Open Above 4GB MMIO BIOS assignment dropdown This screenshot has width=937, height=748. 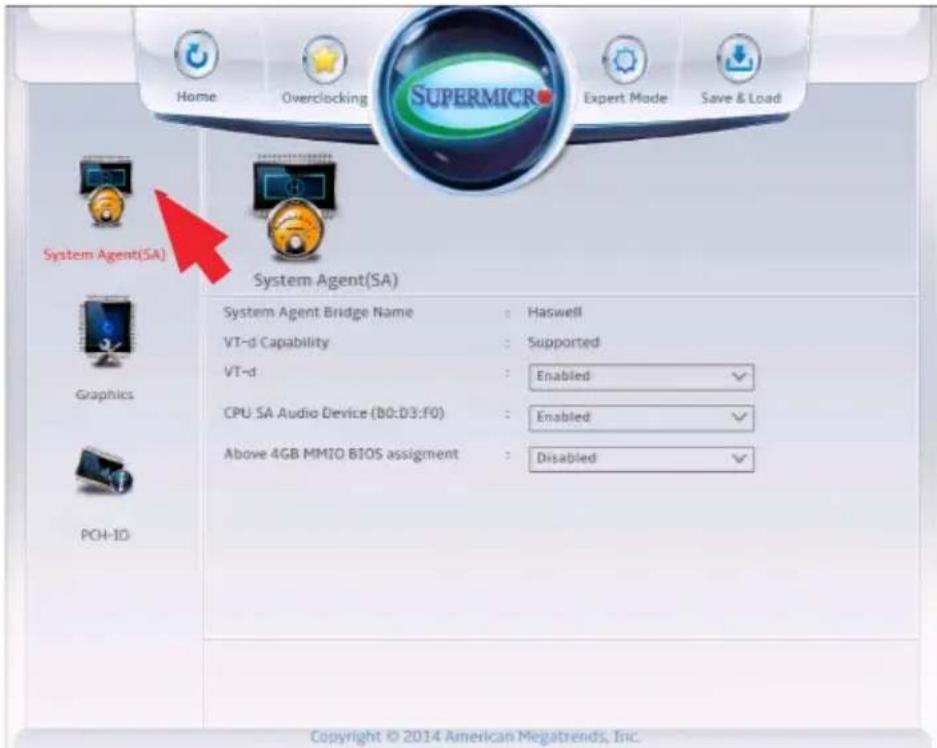[641, 459]
